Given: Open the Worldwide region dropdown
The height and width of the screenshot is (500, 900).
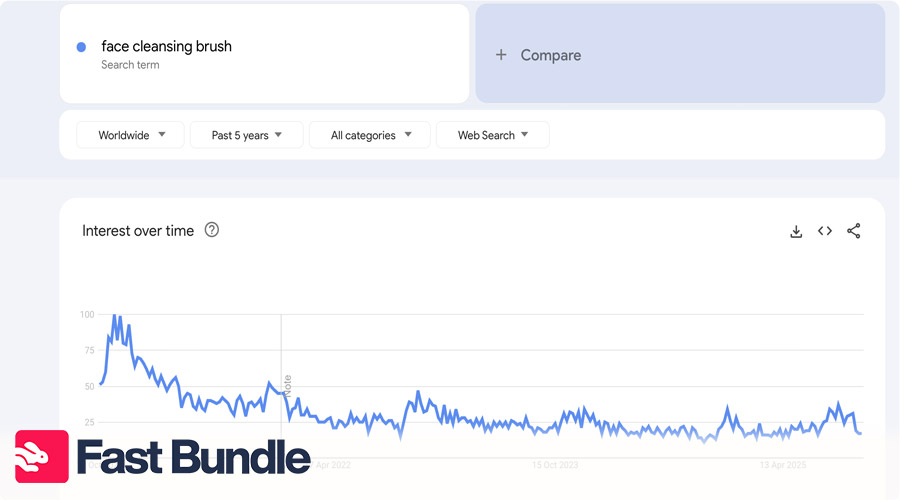Looking at the screenshot, I should click(131, 135).
